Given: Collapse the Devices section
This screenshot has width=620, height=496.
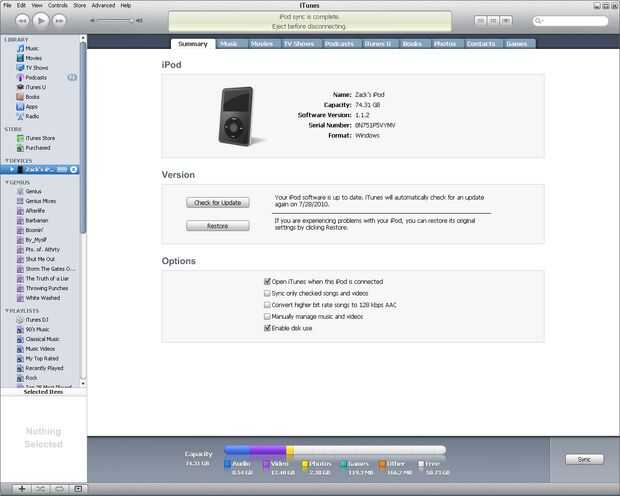Looking at the screenshot, I should click(7, 161).
